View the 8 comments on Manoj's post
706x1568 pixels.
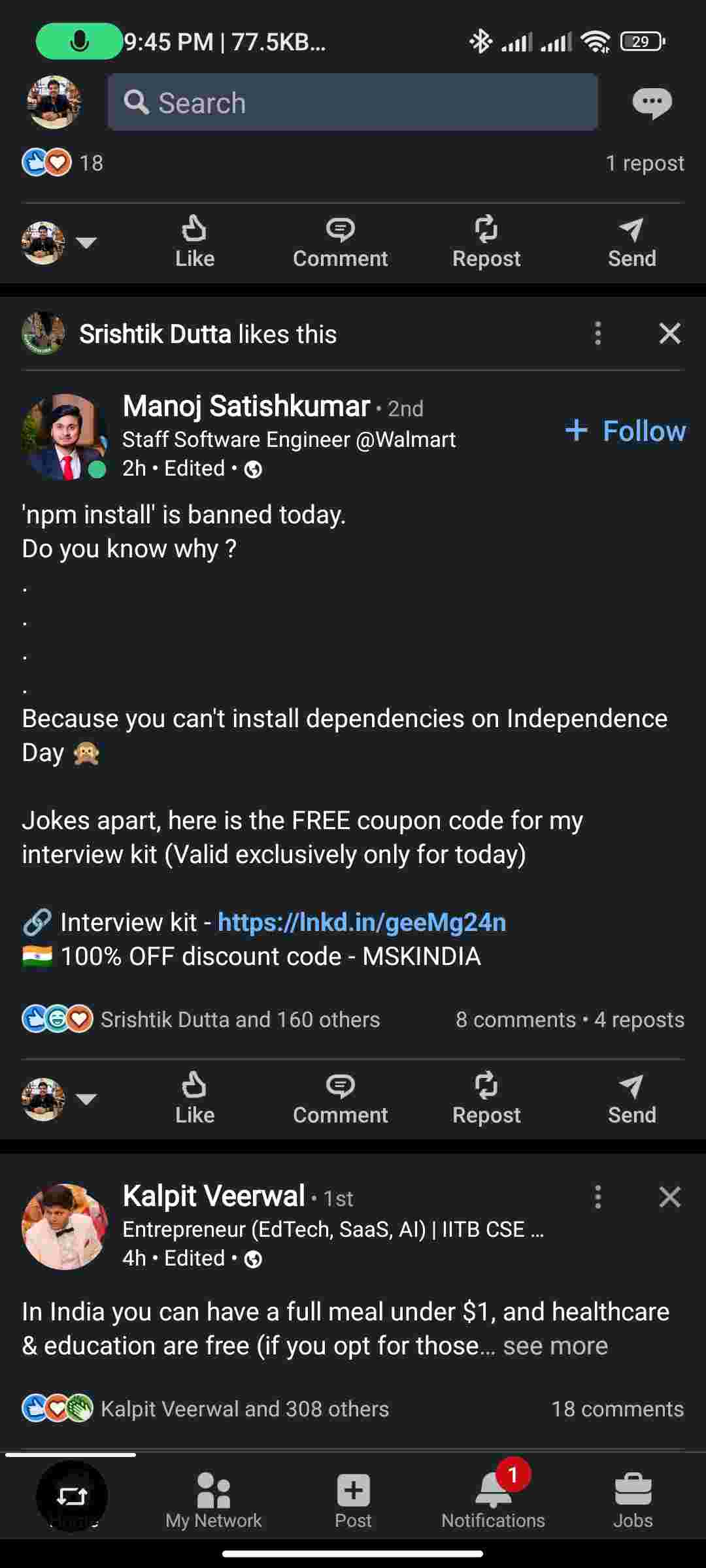click(515, 1020)
